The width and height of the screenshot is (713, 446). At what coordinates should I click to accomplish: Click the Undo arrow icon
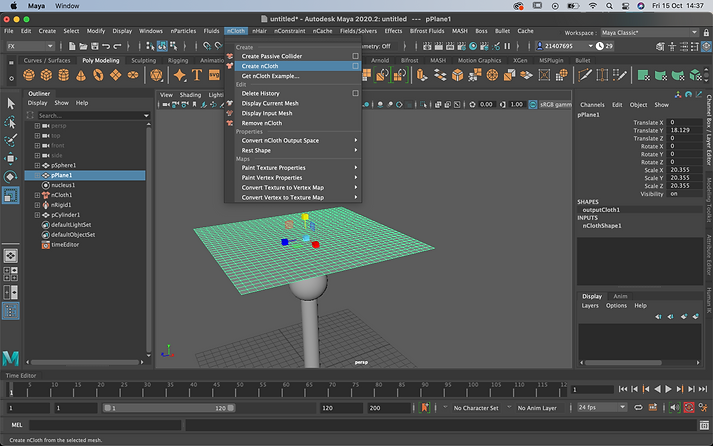pos(106,46)
